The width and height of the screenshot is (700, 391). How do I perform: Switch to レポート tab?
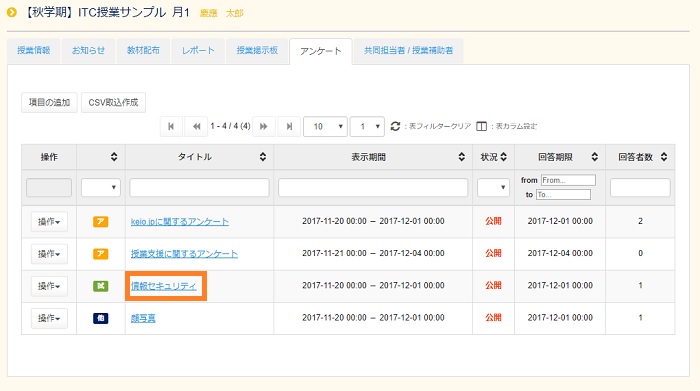coord(198,50)
